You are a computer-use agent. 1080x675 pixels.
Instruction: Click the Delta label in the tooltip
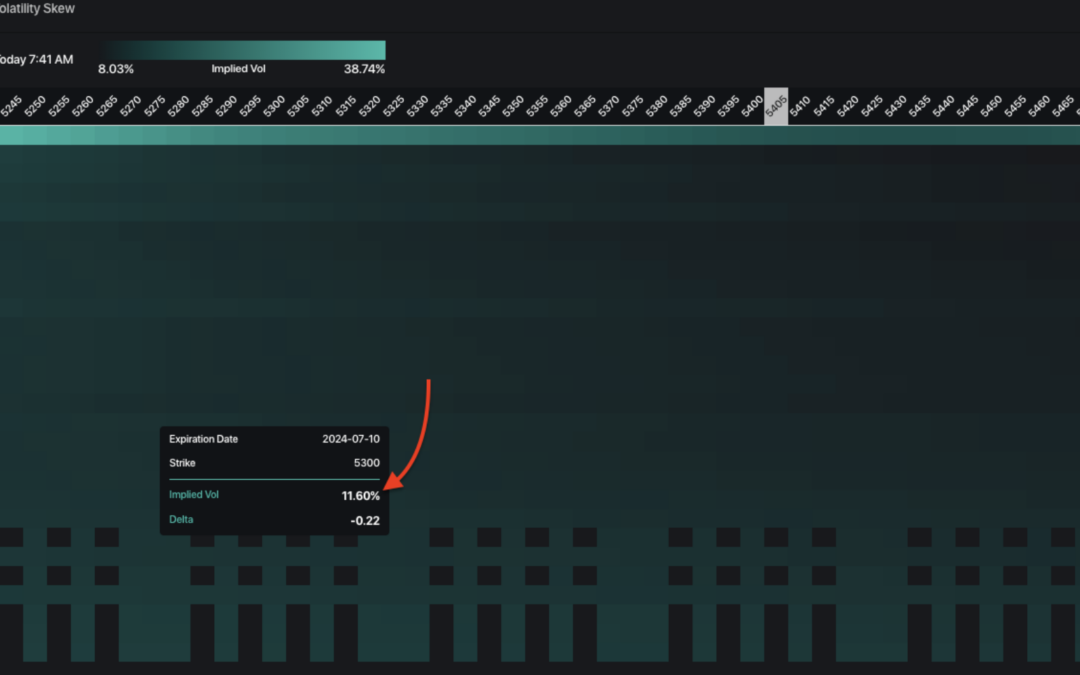coord(181,519)
